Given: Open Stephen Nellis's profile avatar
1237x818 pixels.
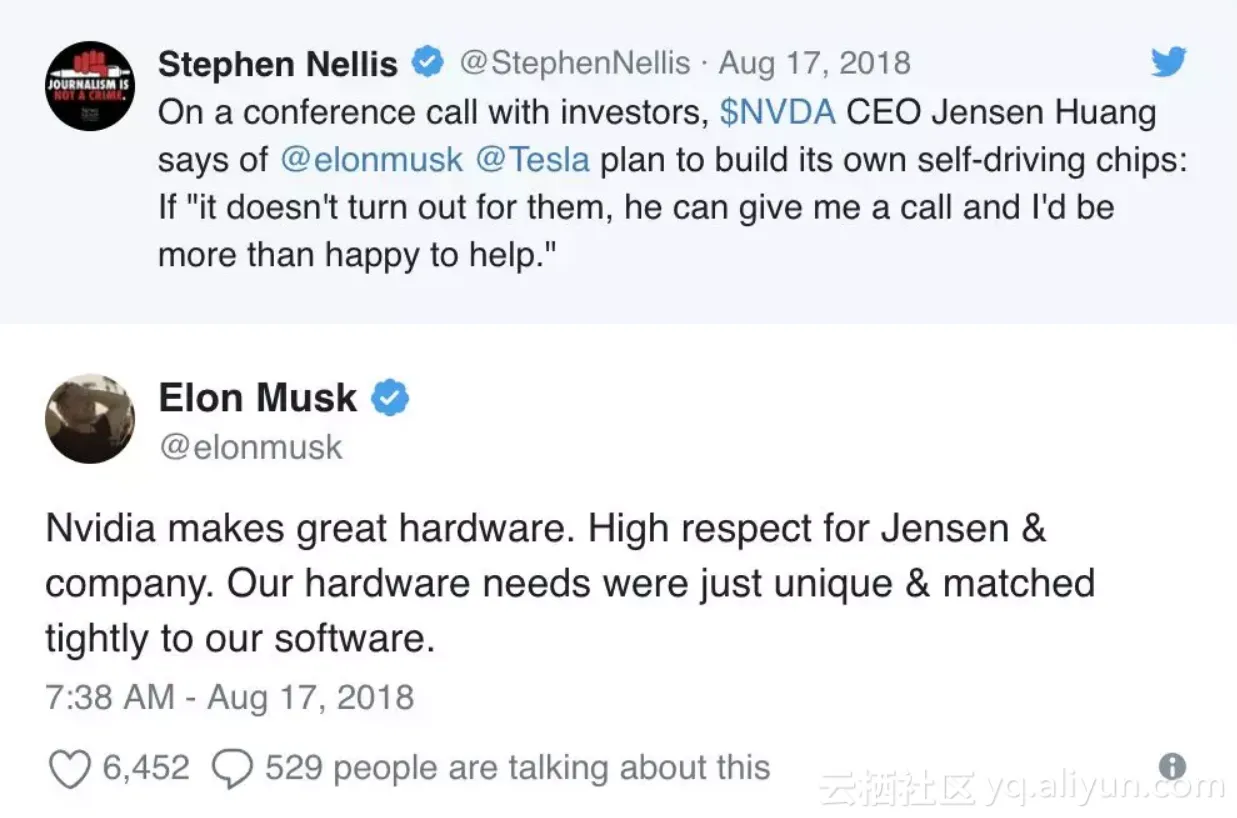Looking at the screenshot, I should coord(90,86).
